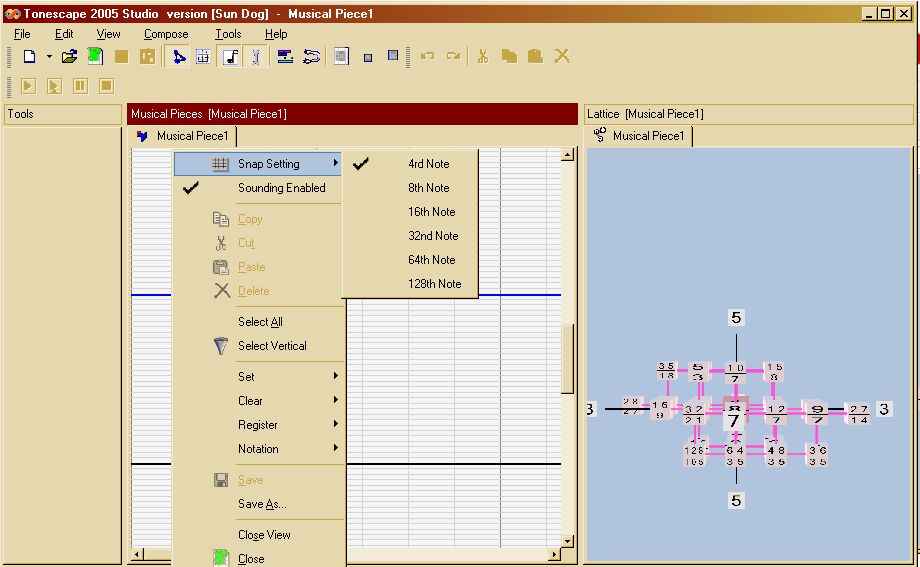The image size is (920, 567).
Task: Click the X Delete toolbar icon
Action: pos(562,56)
